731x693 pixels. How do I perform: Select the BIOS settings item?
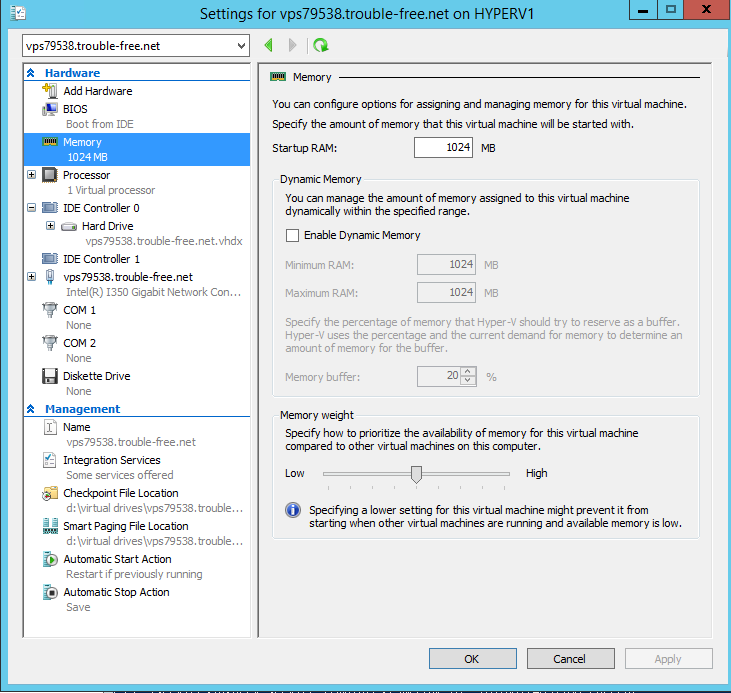(75, 109)
